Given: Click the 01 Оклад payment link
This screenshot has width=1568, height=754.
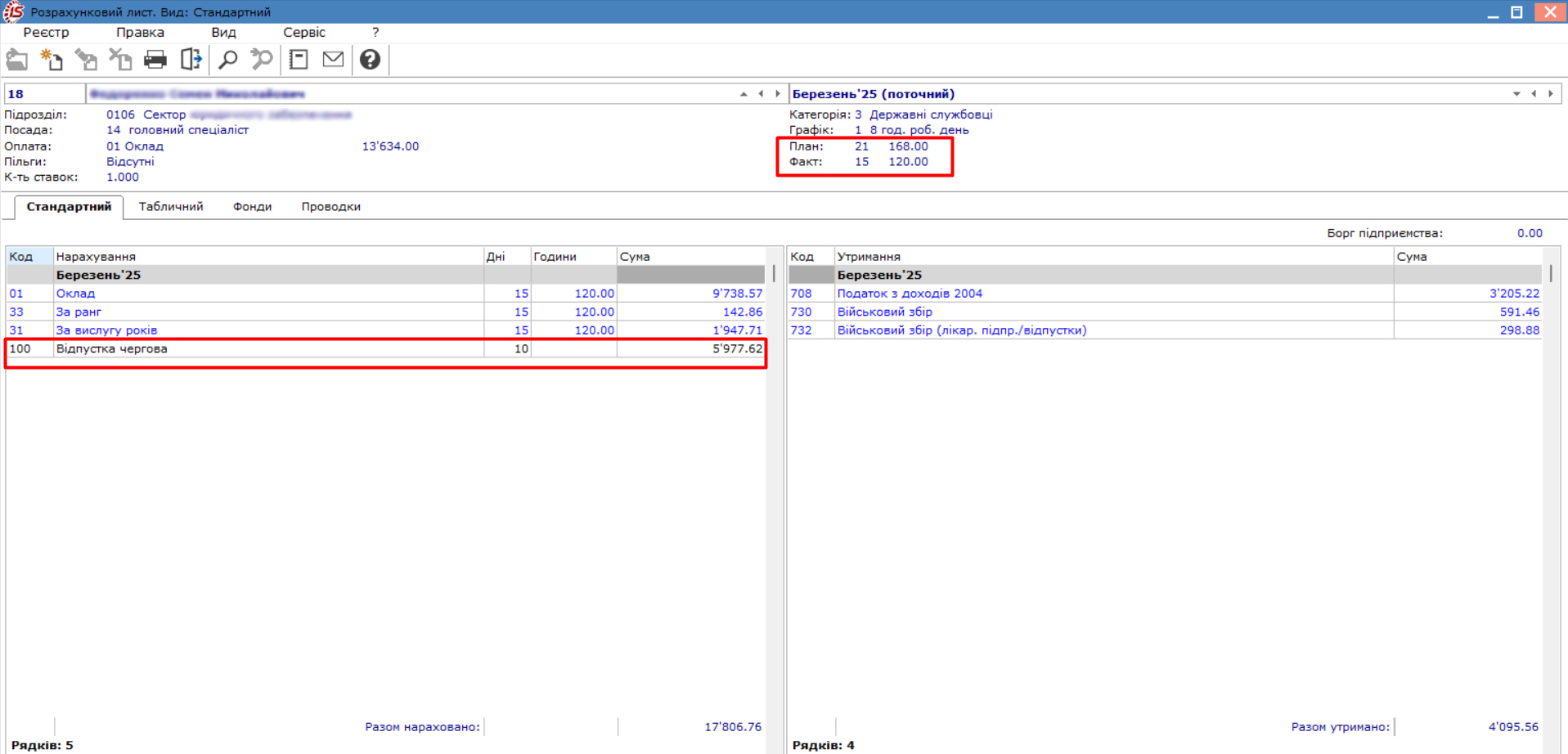Looking at the screenshot, I should pos(135,146).
